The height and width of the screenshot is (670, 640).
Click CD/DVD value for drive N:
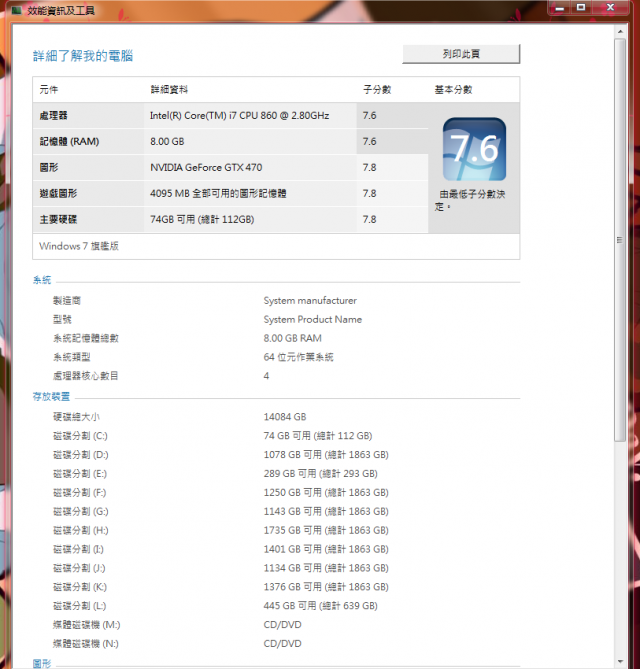point(282,644)
